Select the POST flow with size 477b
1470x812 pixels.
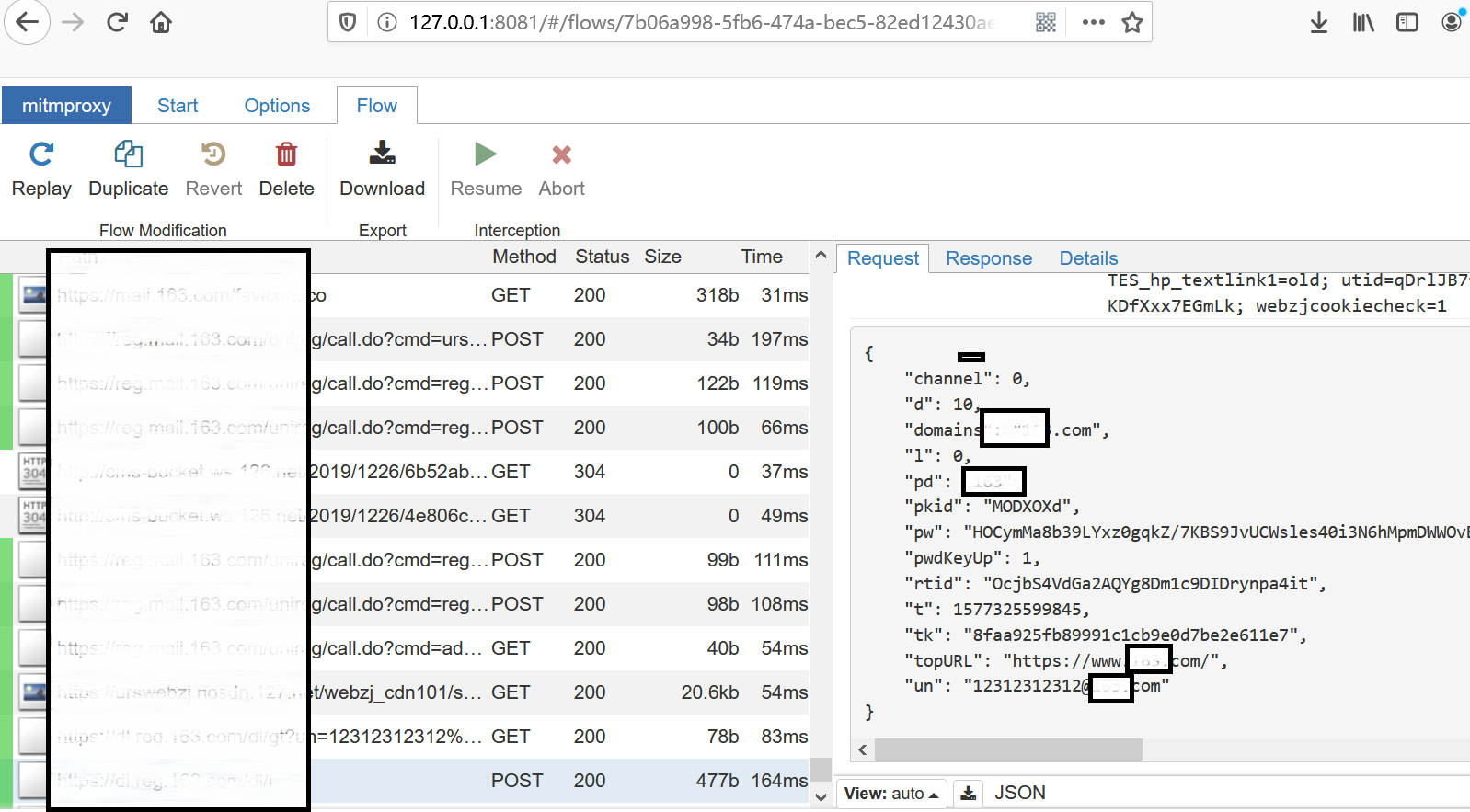405,781
